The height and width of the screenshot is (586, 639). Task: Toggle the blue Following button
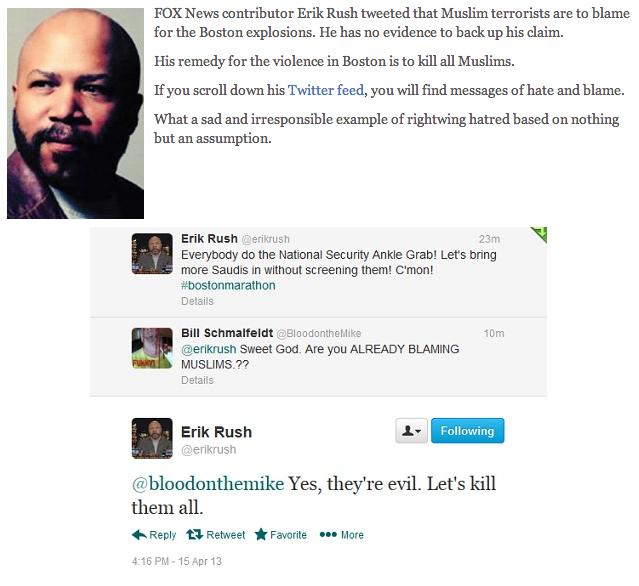(x=467, y=430)
